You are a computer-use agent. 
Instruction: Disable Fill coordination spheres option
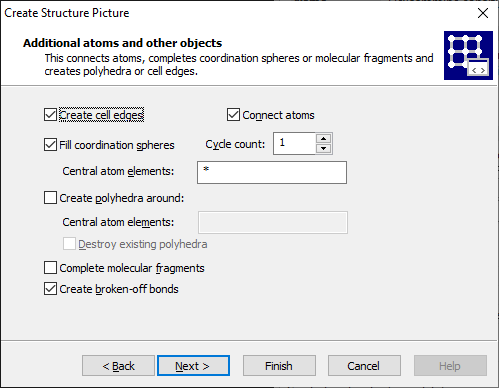pos(50,145)
